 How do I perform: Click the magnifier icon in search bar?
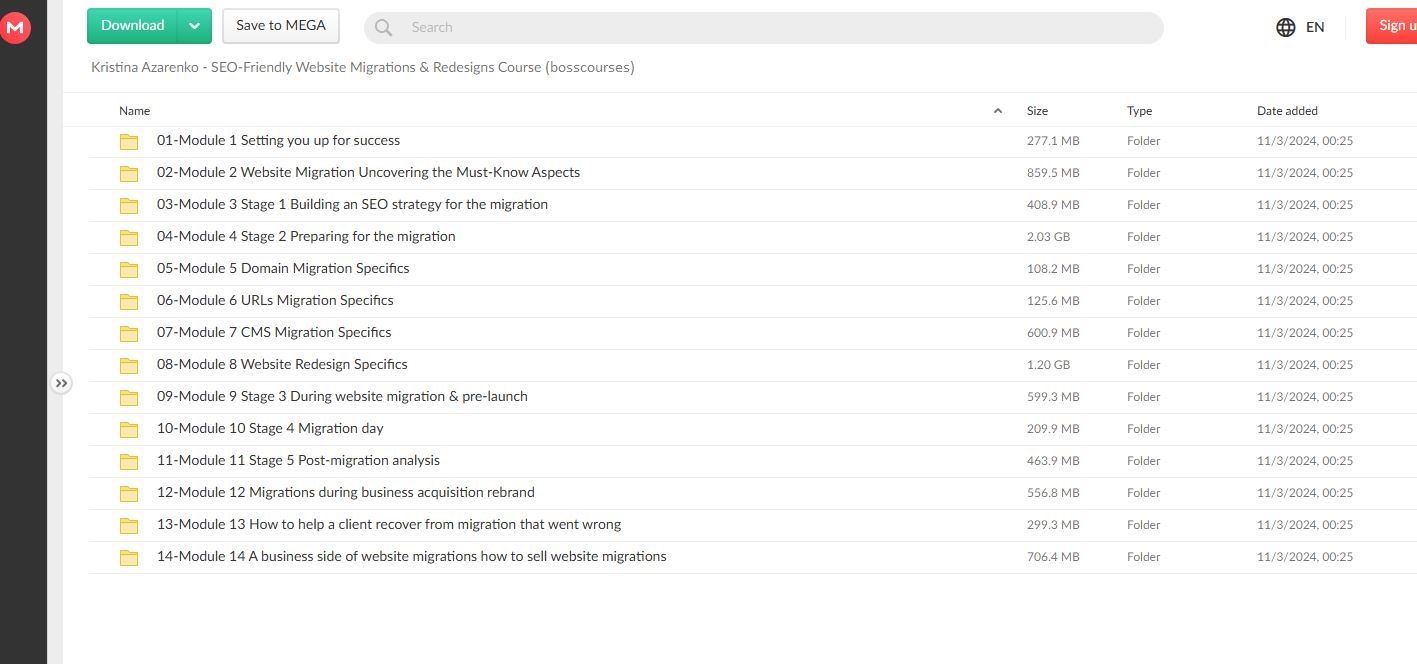coord(384,28)
